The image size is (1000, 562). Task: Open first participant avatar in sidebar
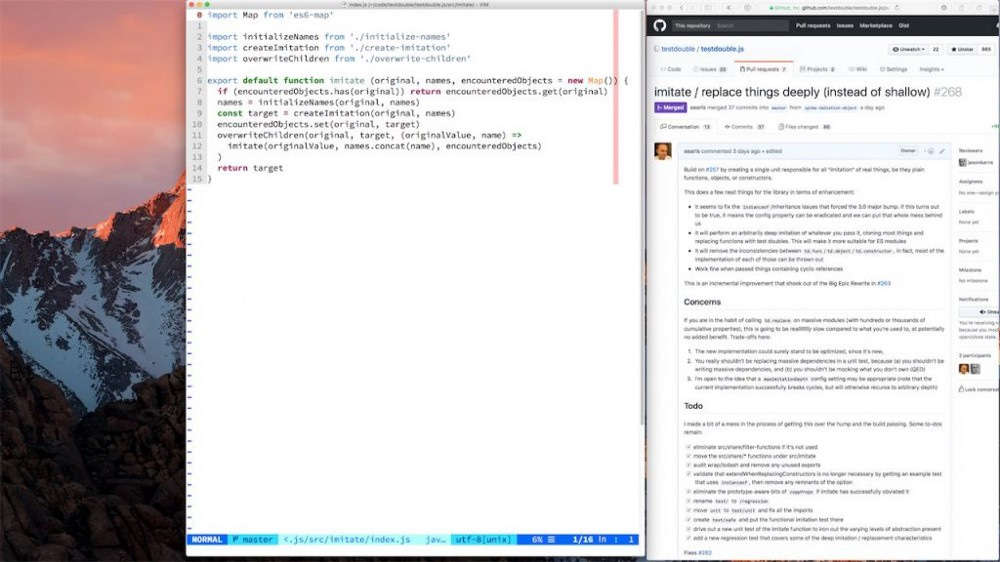(x=964, y=369)
